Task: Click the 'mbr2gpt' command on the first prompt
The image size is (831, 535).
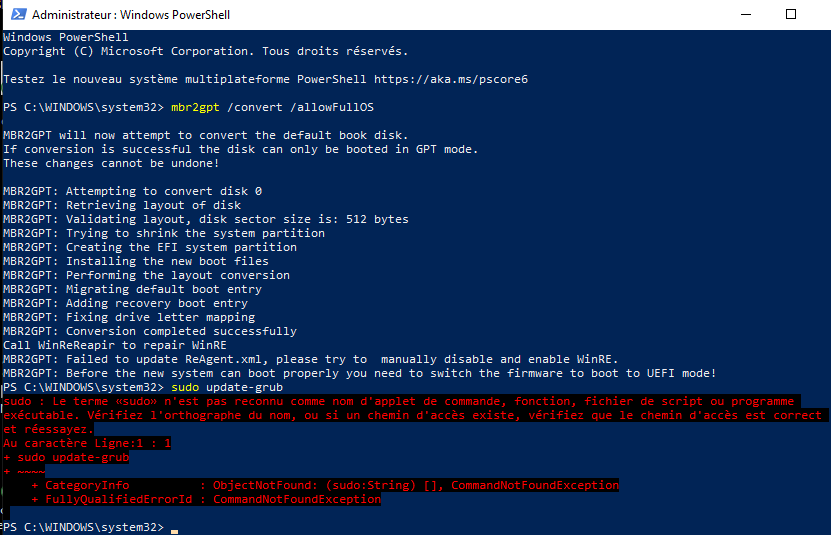Action: pyautogui.click(x=196, y=106)
